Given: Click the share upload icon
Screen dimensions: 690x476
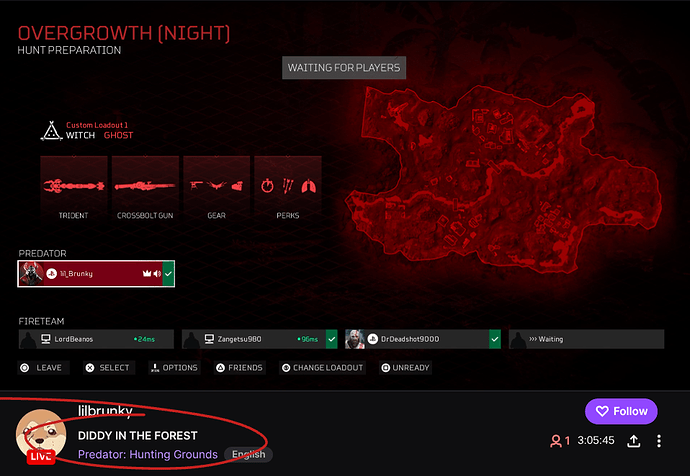Looking at the screenshot, I should 634,440.
